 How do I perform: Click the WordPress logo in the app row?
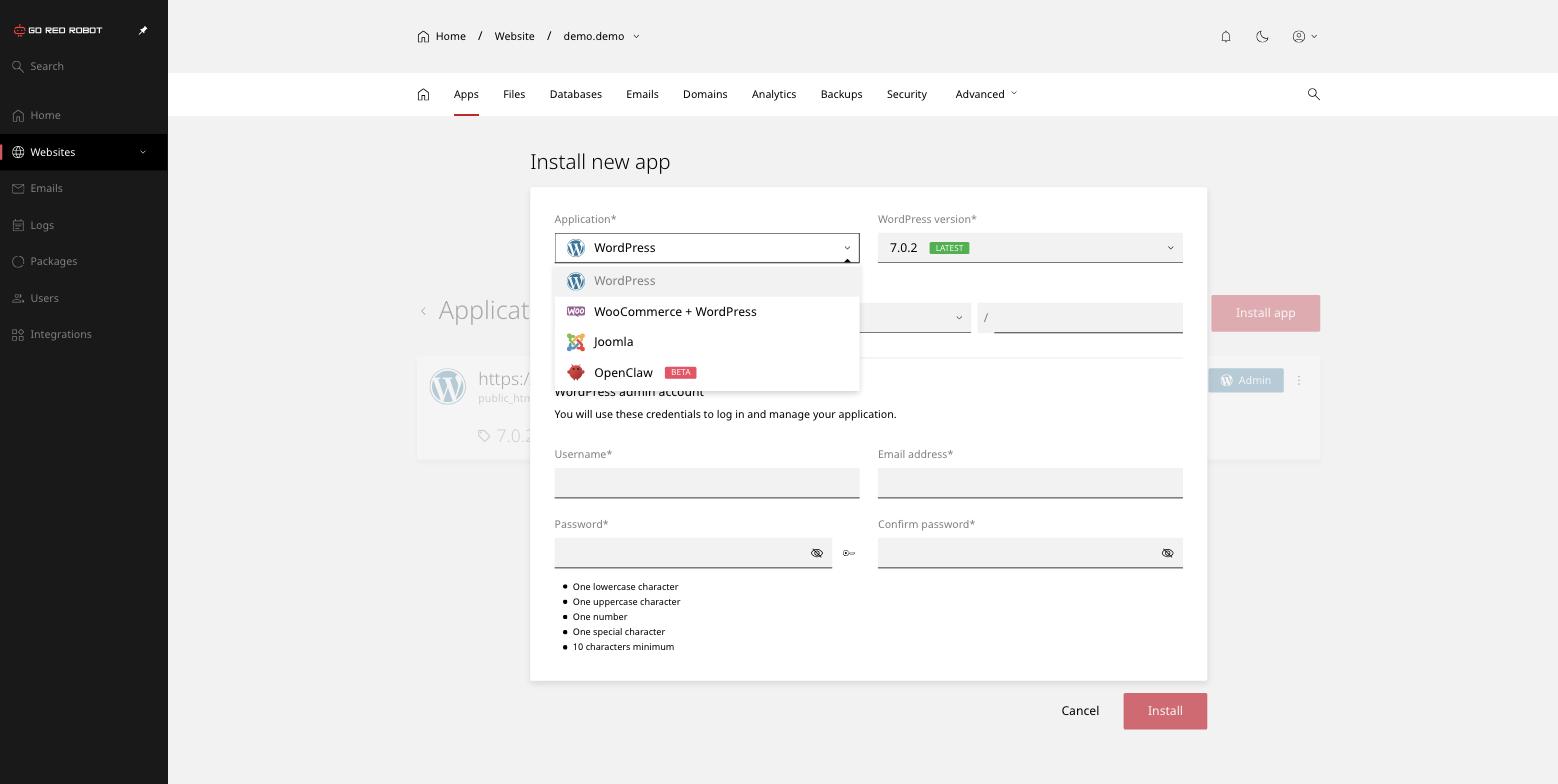click(x=448, y=387)
